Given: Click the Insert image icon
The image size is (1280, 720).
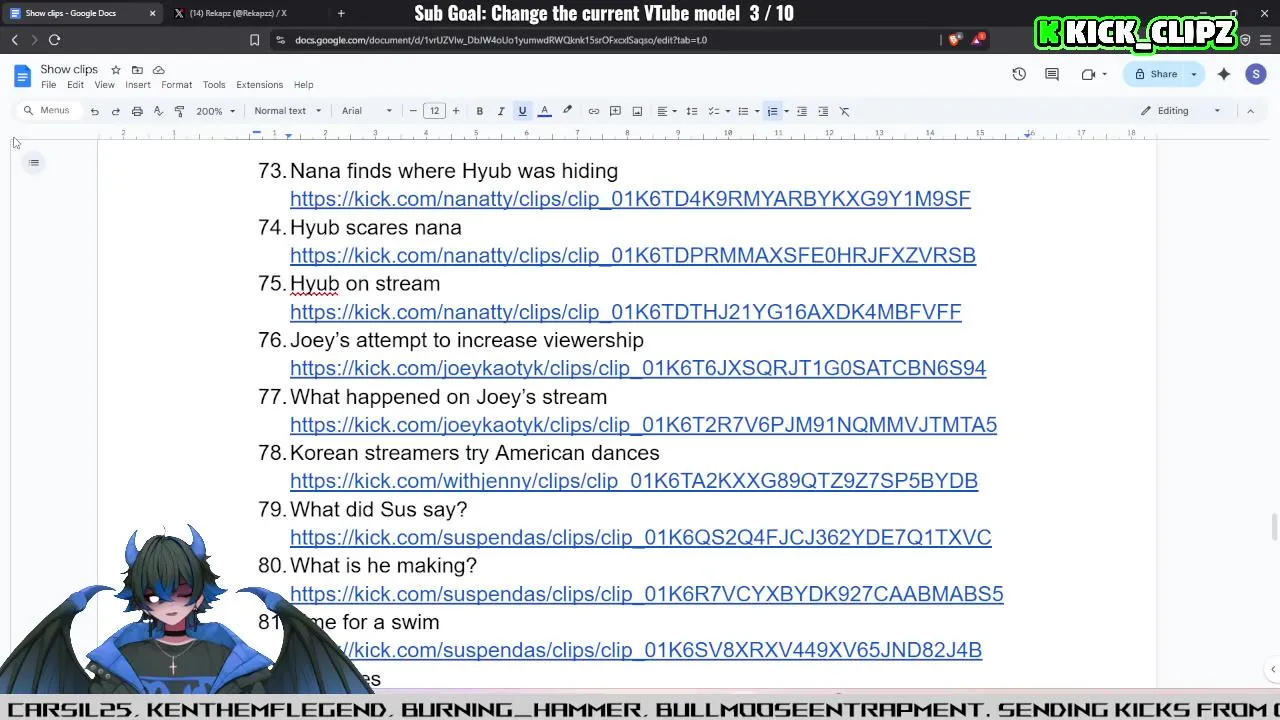Looking at the screenshot, I should click(x=637, y=111).
